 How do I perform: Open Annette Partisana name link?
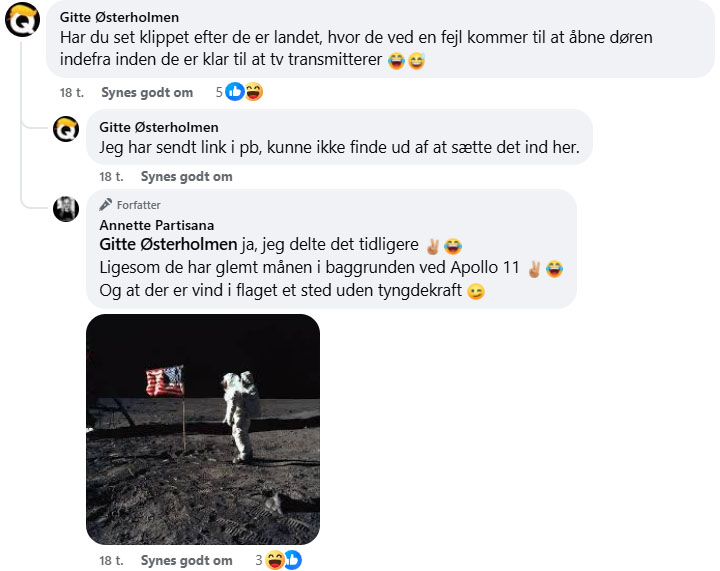(157, 225)
